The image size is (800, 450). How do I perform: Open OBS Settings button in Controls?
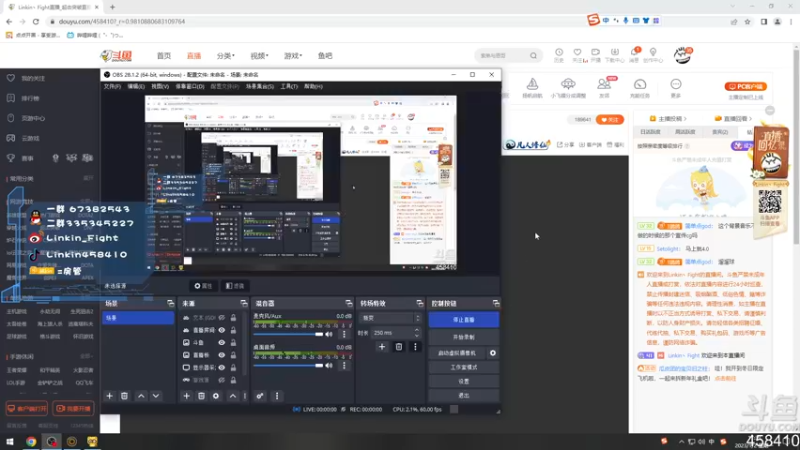463,381
